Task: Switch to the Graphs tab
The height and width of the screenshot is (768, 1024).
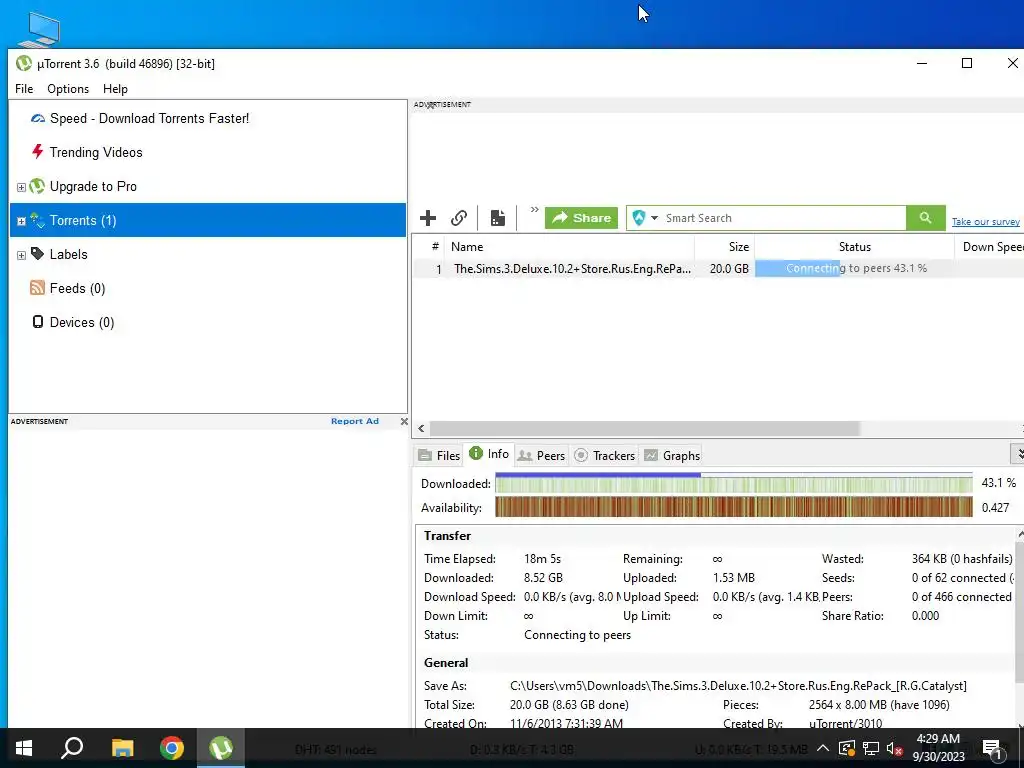Action: [672, 455]
